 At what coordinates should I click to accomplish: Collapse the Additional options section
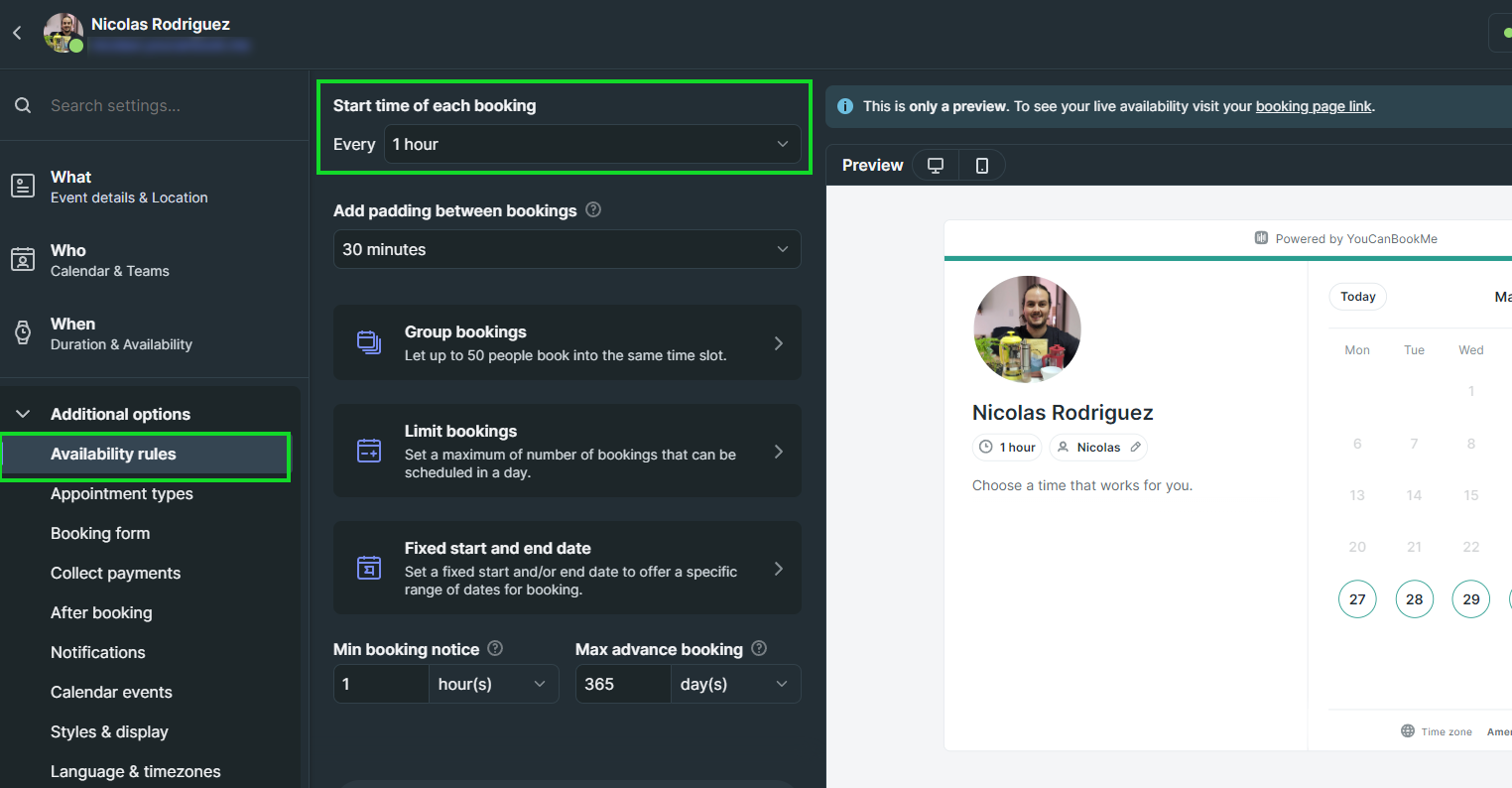click(x=25, y=414)
